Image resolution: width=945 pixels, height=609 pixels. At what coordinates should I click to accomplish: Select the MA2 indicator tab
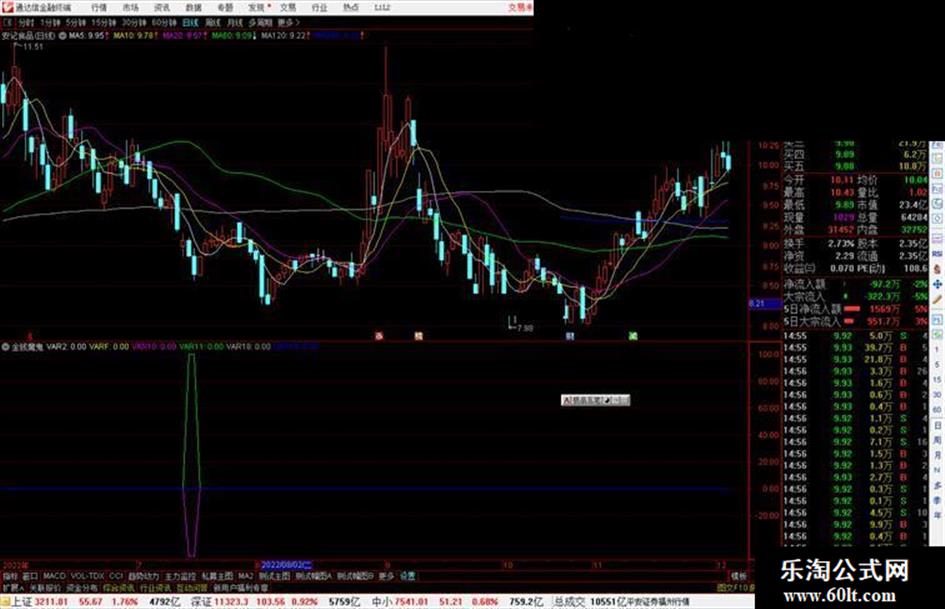click(246, 576)
